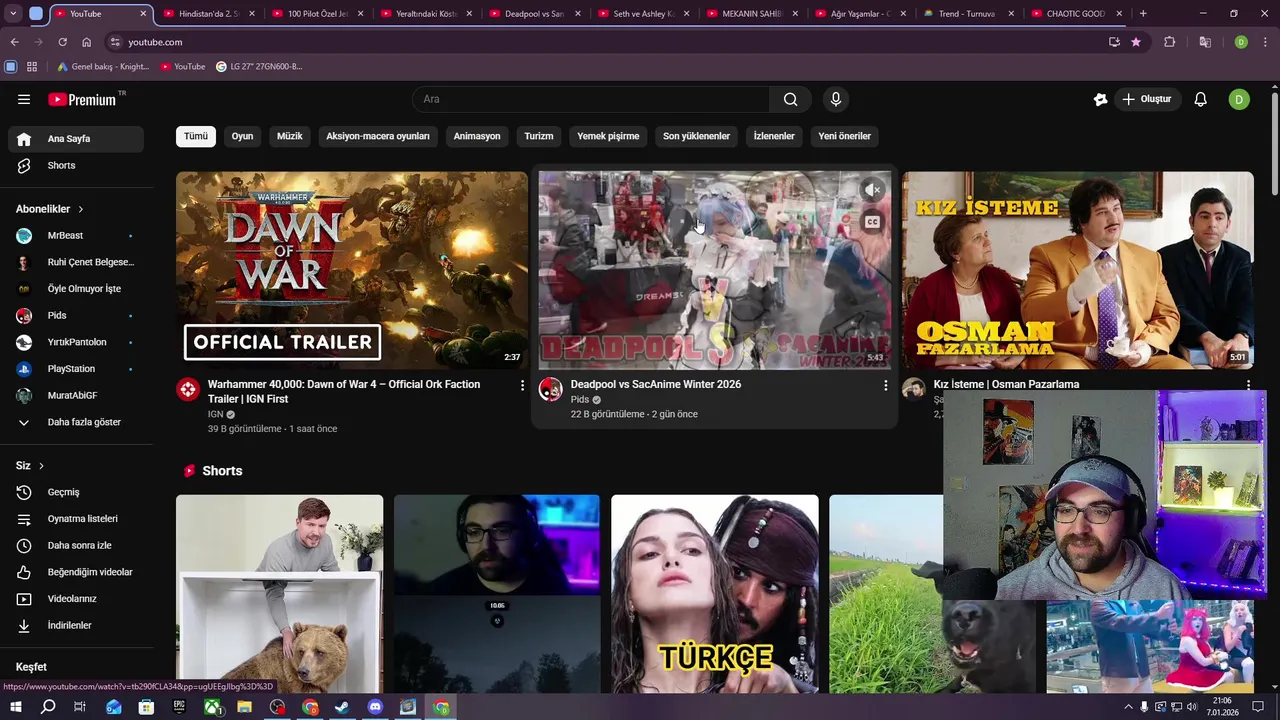
Task: Select the Müzik filter chip
Action: [x=290, y=136]
